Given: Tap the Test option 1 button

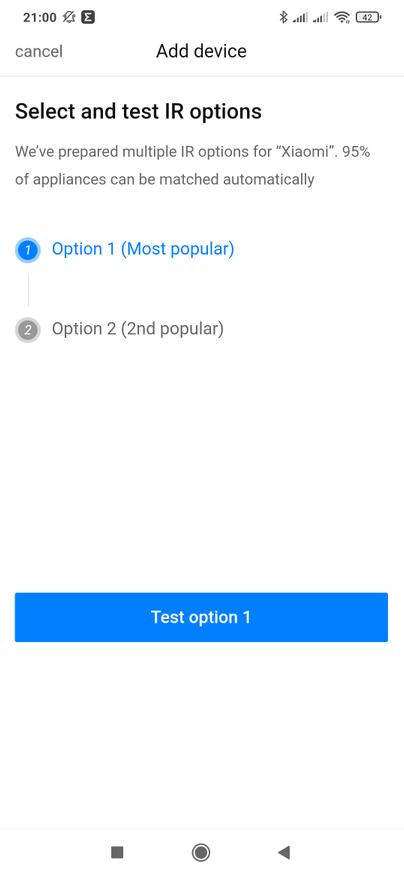Looking at the screenshot, I should pyautogui.click(x=201, y=617).
